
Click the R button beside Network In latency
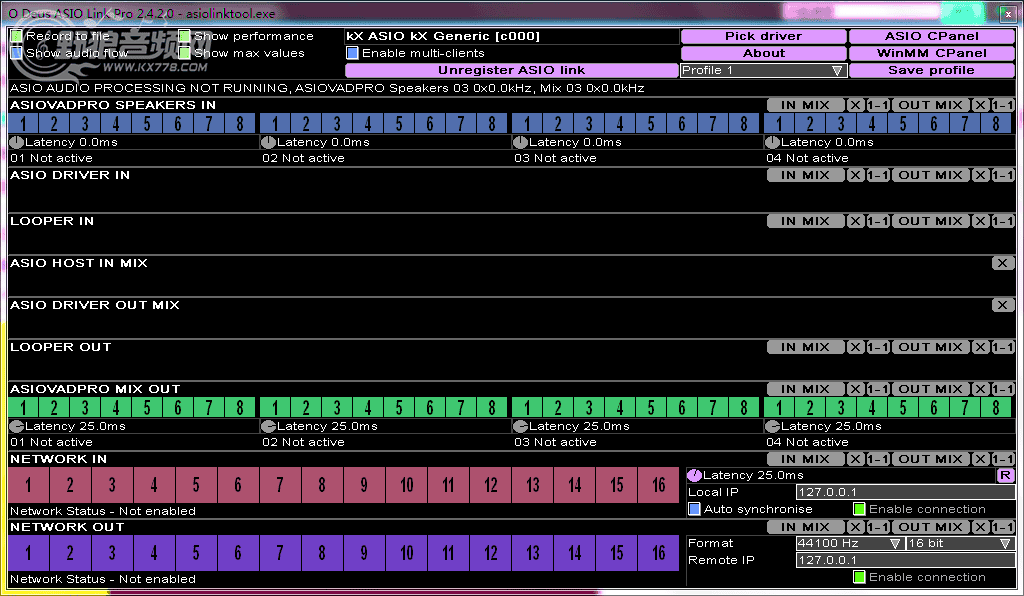(x=1005, y=475)
